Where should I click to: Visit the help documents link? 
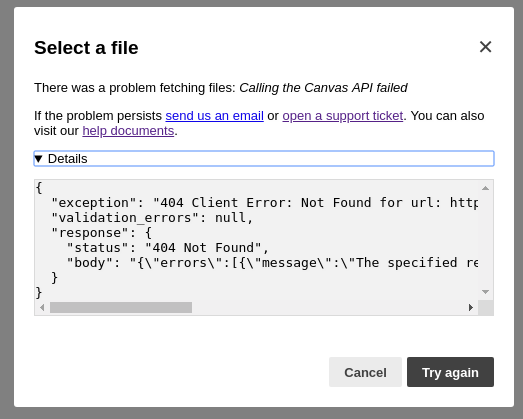click(x=128, y=131)
